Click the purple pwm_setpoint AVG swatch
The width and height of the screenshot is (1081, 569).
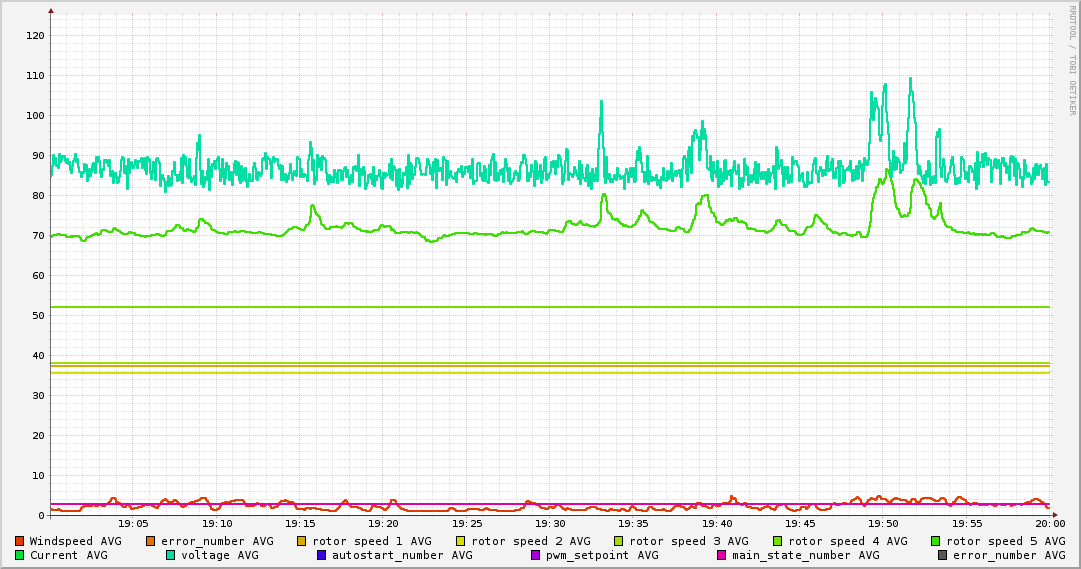(x=535, y=555)
